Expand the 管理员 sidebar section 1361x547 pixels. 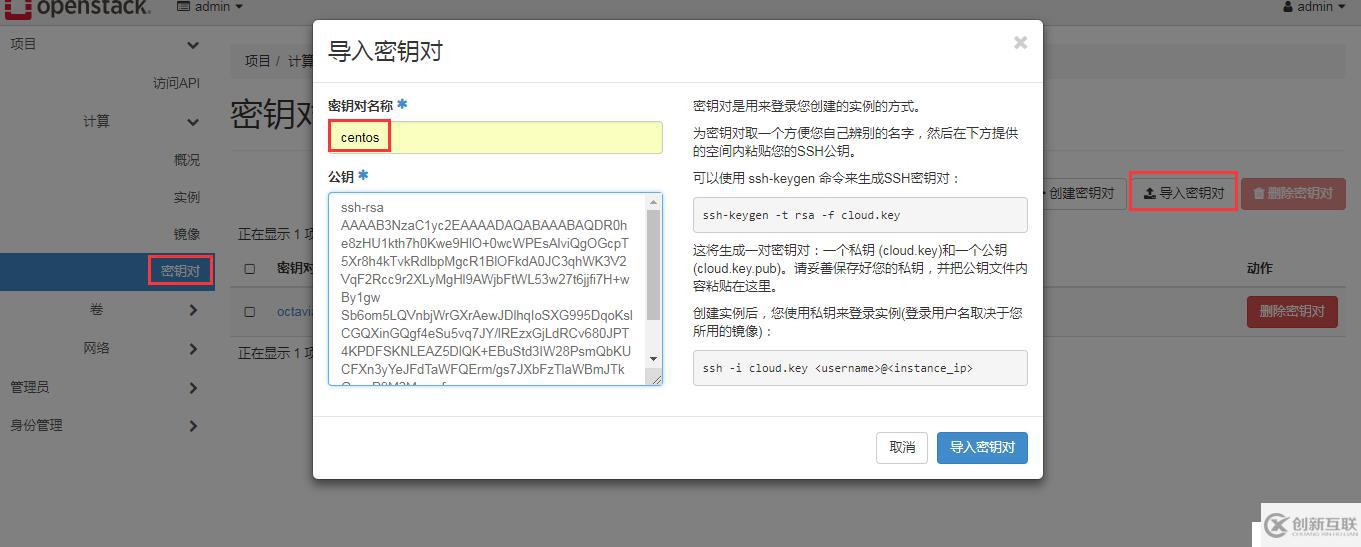[x=107, y=387]
